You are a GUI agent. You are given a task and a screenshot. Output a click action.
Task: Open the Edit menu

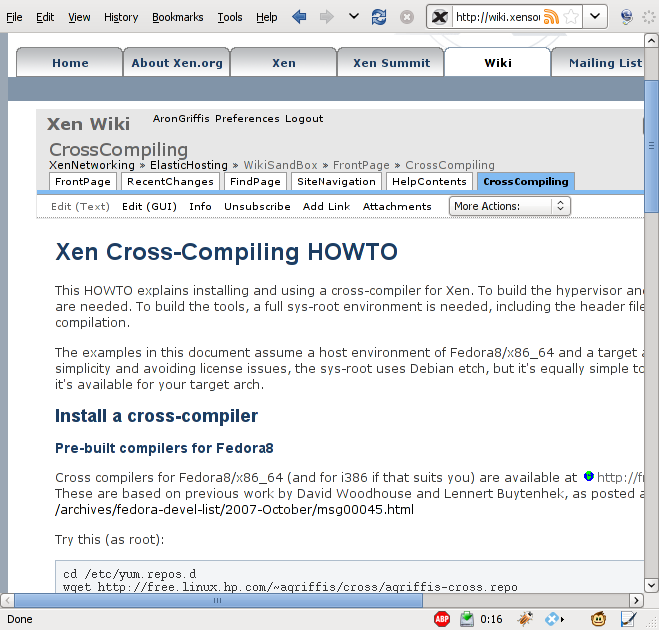click(45, 17)
